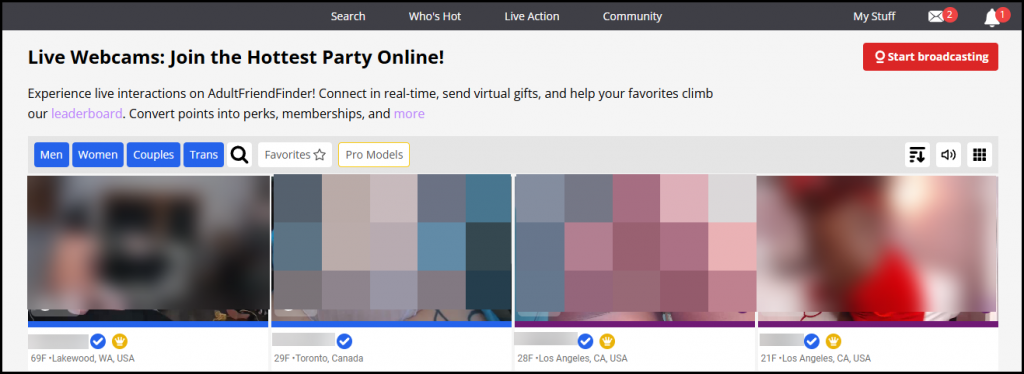Click gold crown badge of 28F Los Angeles member

point(607,341)
